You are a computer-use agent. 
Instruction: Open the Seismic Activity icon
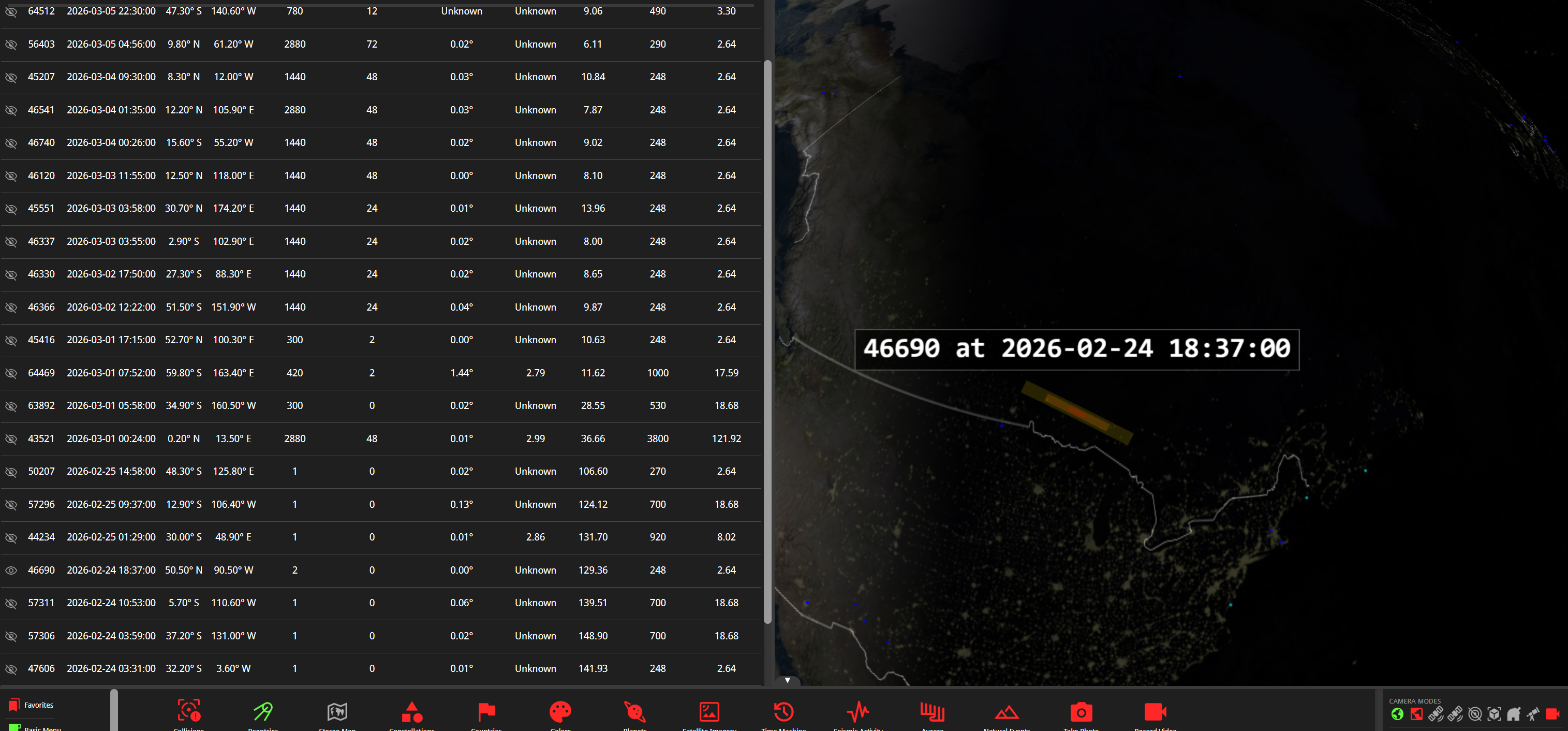(859, 711)
